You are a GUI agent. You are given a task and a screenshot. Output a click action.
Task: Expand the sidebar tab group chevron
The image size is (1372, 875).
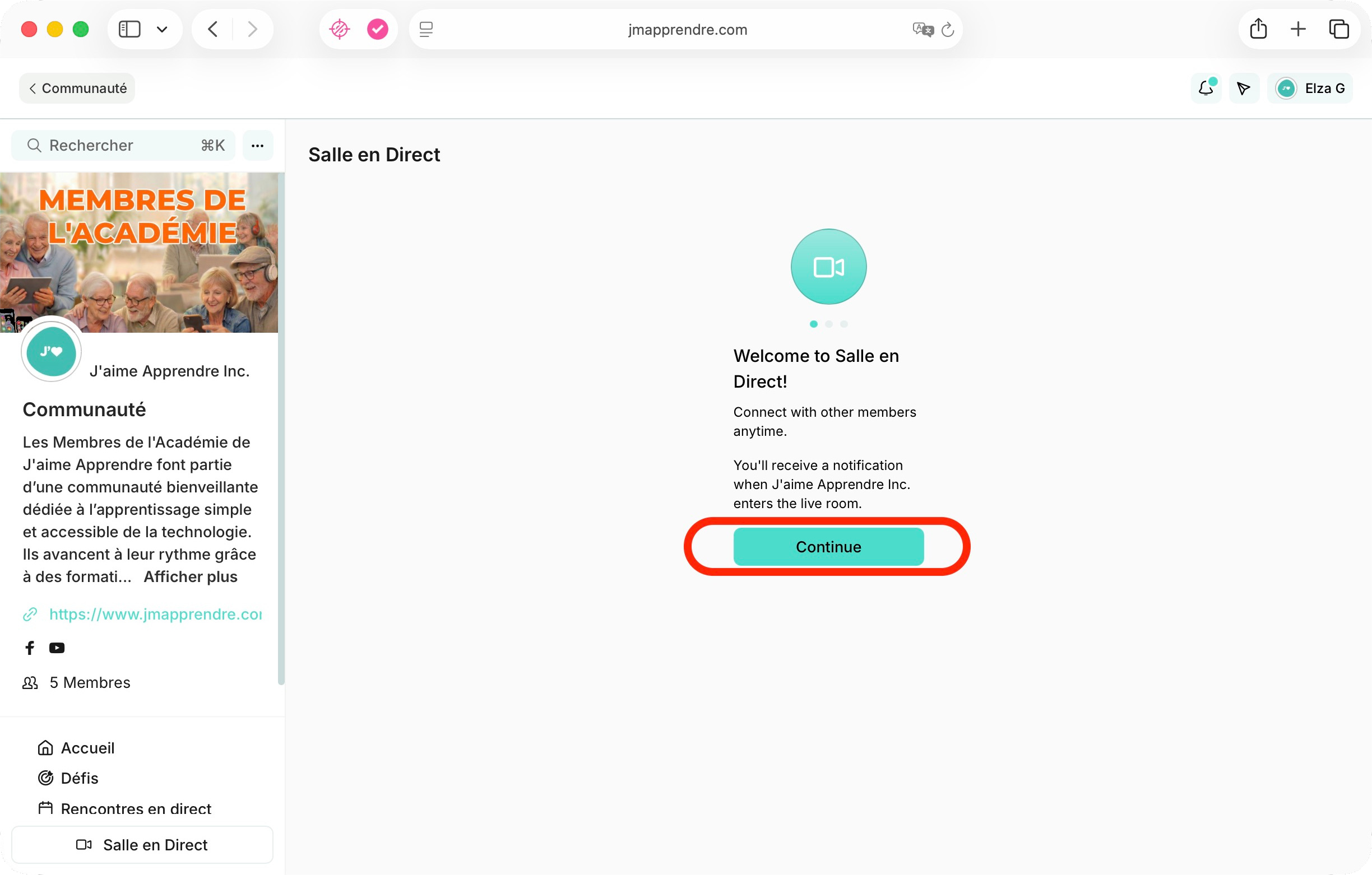coord(162,29)
